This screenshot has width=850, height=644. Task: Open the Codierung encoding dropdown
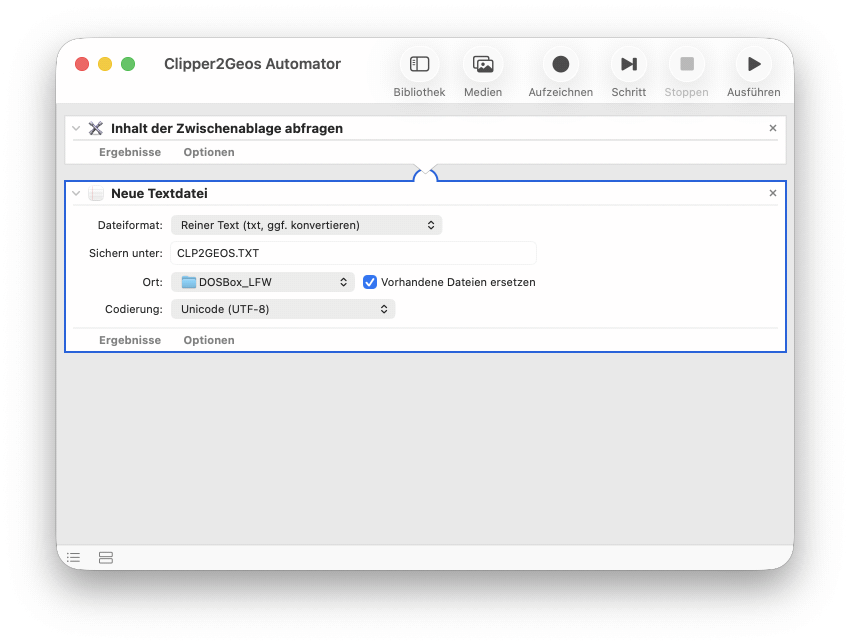283,309
